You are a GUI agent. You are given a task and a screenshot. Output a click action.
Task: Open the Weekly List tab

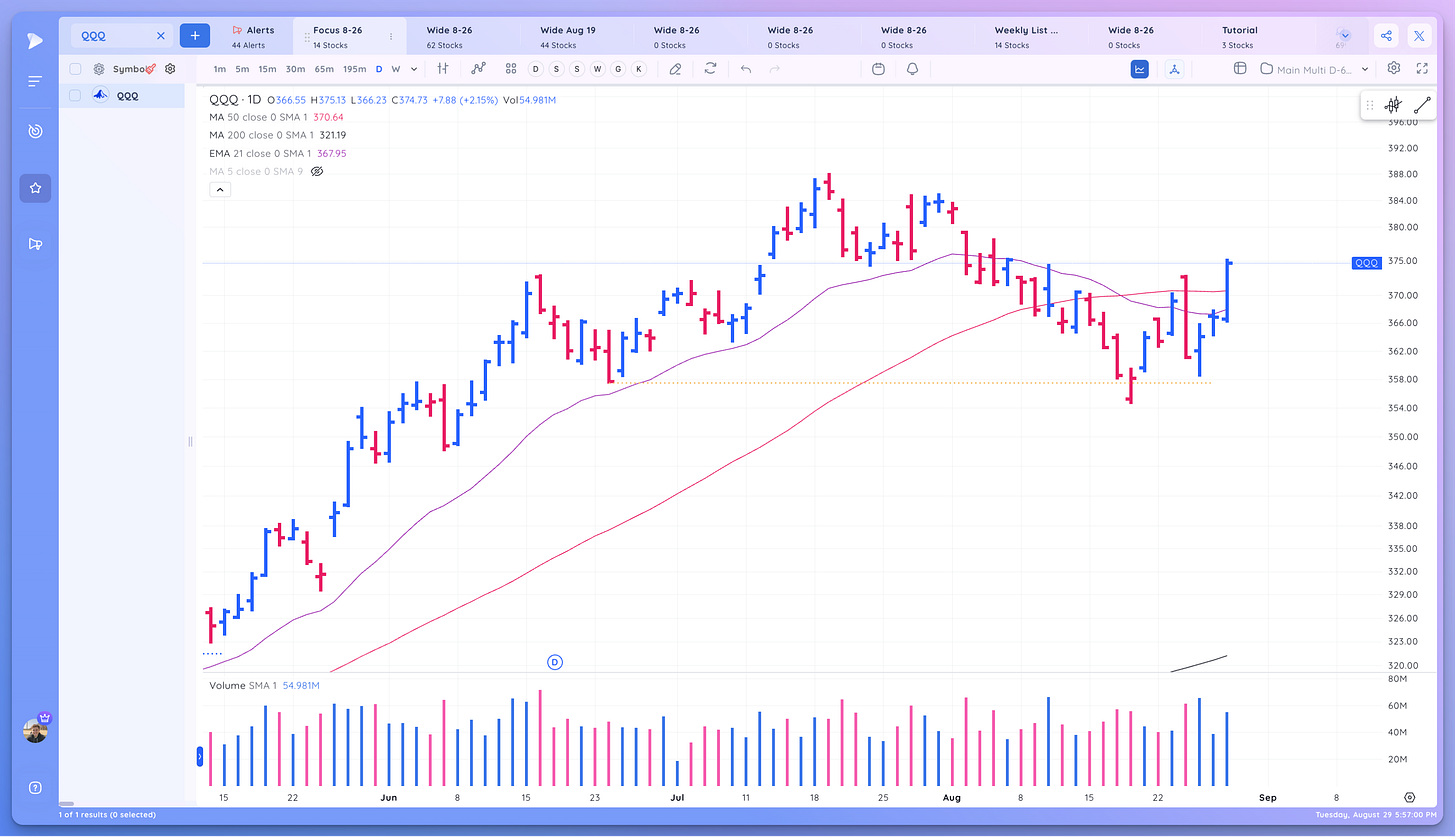point(1024,37)
